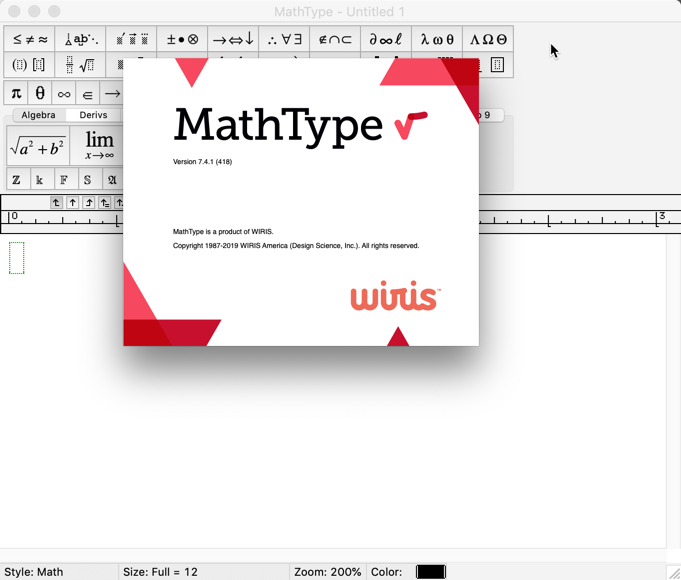Insert the limit x→∞ expression
681x580 pixels.
tap(97, 146)
